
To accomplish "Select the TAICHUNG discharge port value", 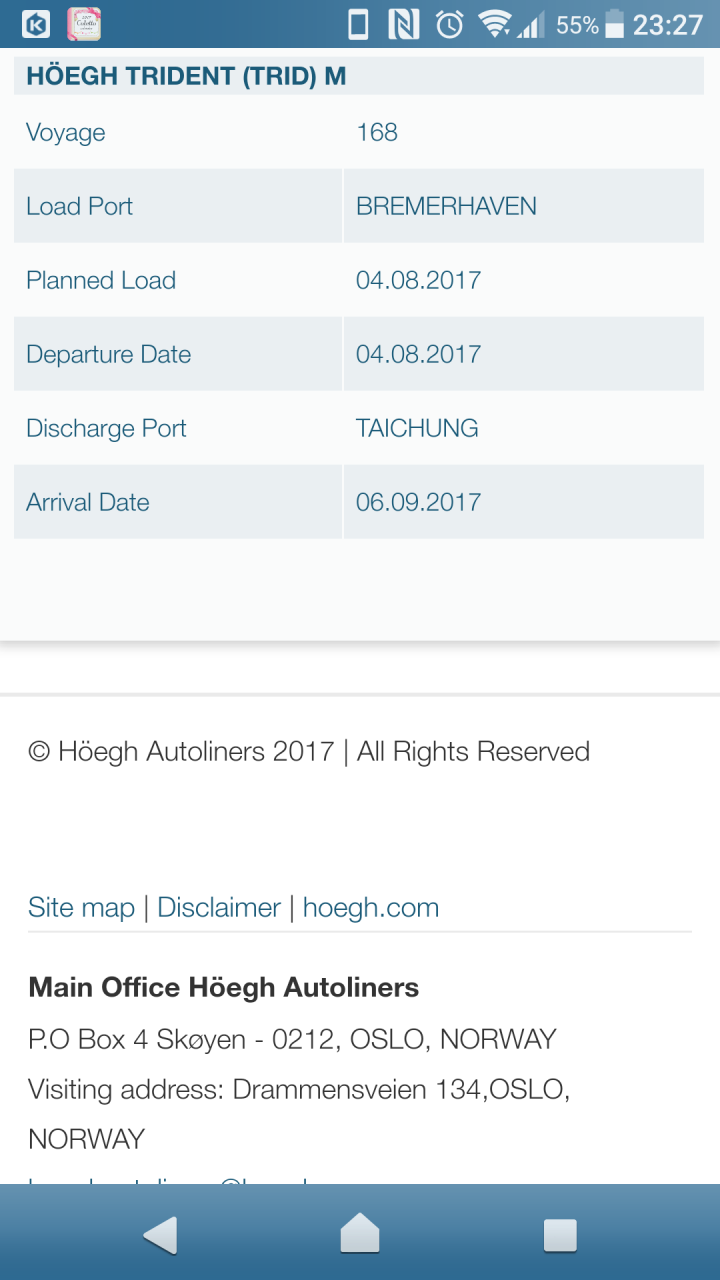I will (417, 428).
